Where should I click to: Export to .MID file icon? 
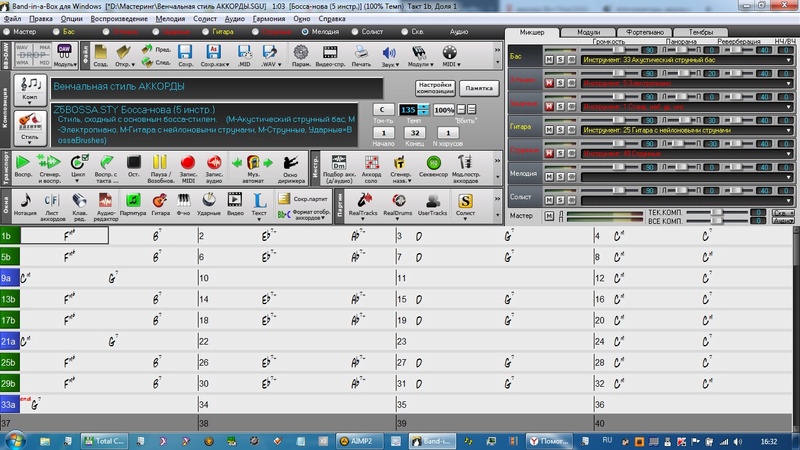click(244, 53)
